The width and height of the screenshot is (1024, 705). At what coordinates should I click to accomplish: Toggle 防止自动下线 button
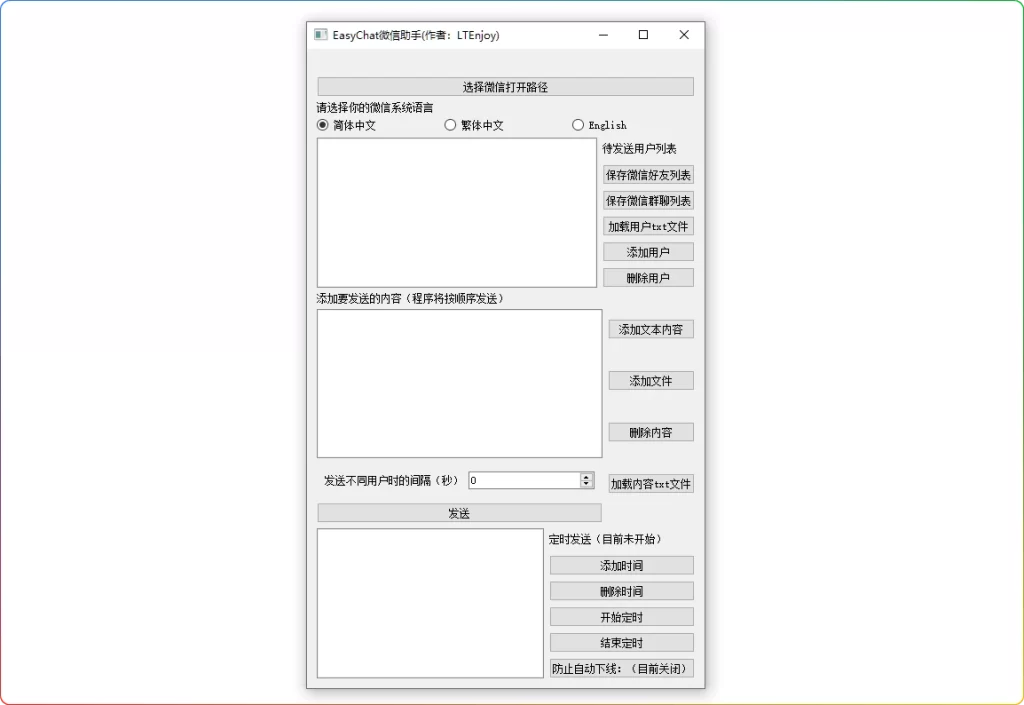pos(622,668)
